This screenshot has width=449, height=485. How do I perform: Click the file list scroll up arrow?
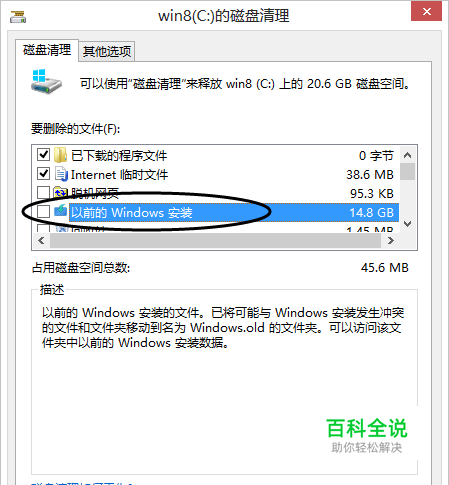coord(407,155)
